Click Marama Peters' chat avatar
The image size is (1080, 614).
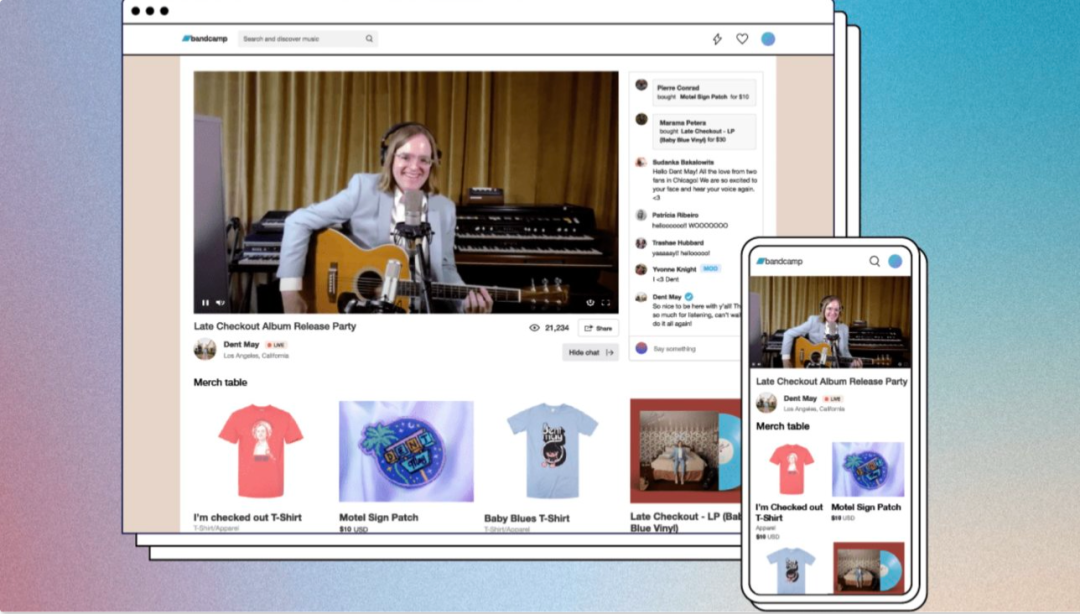(641, 119)
